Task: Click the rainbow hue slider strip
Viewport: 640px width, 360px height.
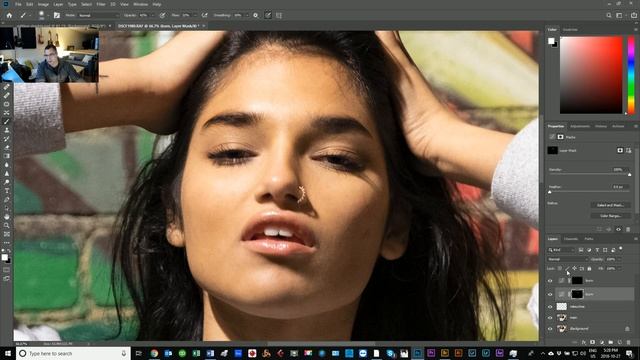Action: (x=631, y=75)
